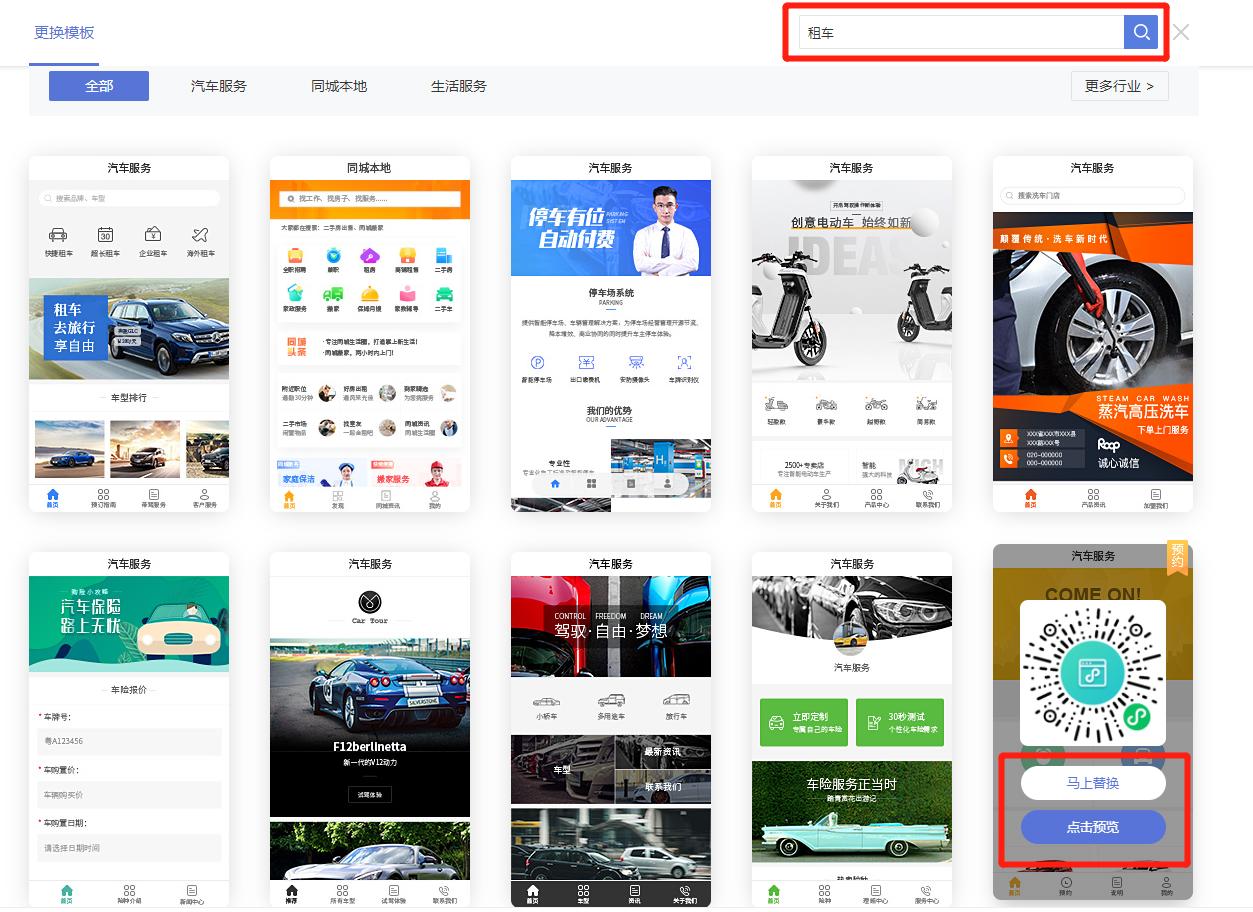This screenshot has width=1253, height=912.
Task: Click the 马上替换 button
Action: (x=1093, y=783)
